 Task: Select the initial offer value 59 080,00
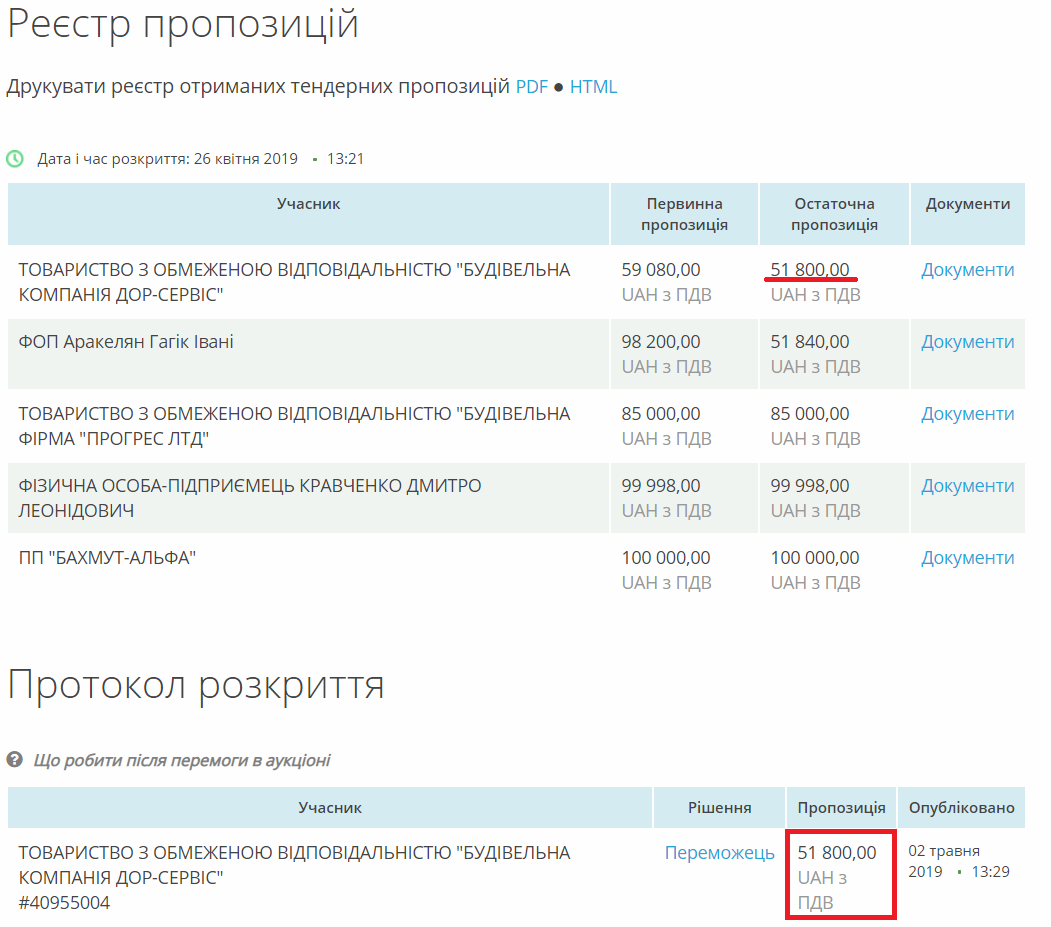coord(660,270)
